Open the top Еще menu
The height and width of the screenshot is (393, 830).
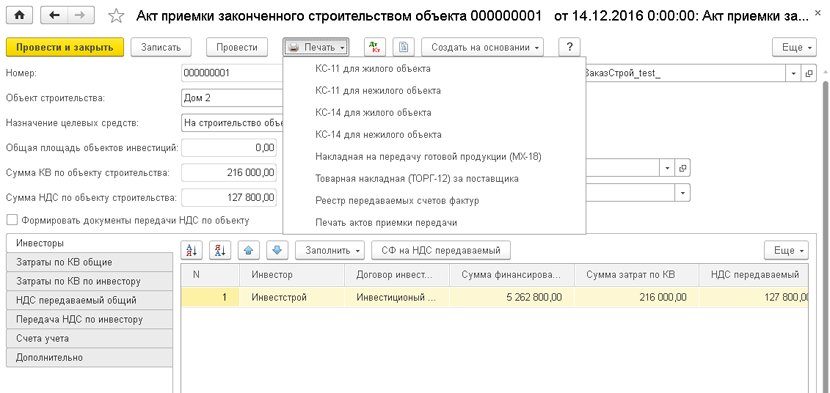pyautogui.click(x=796, y=47)
